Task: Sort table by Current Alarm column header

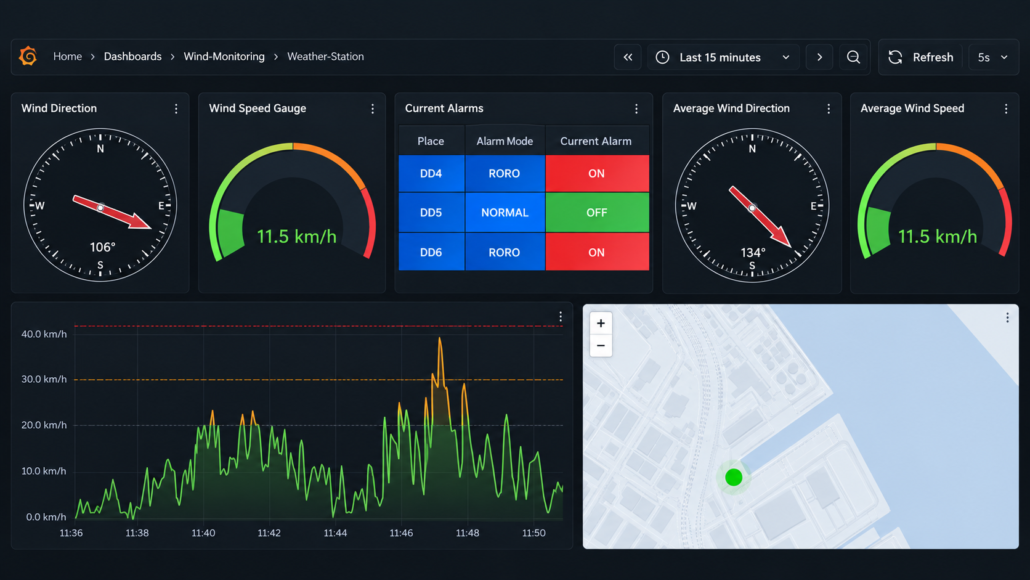Action: click(x=596, y=141)
